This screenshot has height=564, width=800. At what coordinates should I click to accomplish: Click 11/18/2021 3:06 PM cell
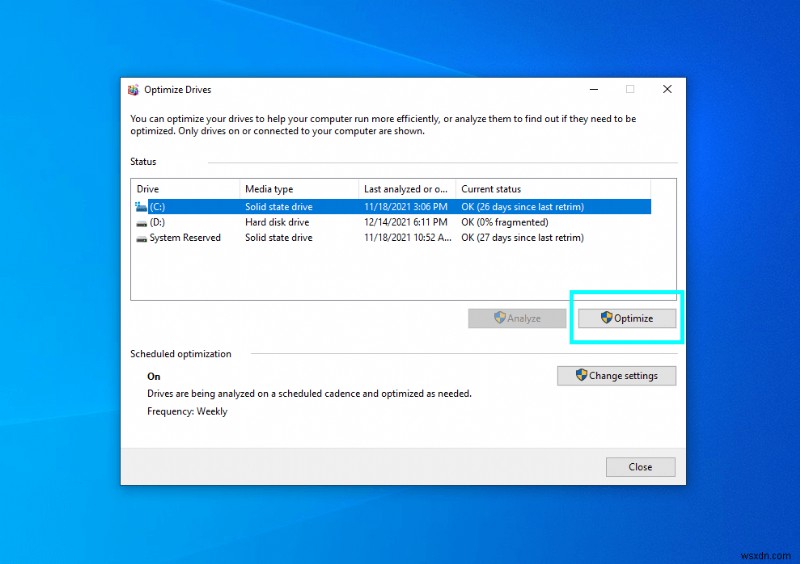tap(406, 207)
